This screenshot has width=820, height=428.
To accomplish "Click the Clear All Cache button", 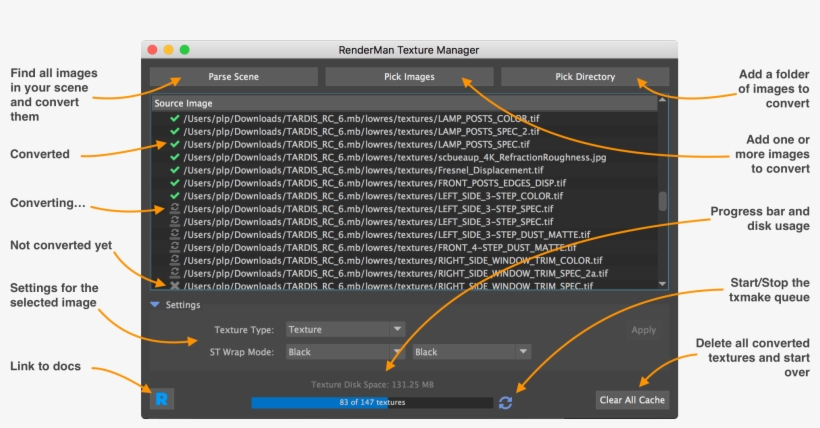I will 632,400.
